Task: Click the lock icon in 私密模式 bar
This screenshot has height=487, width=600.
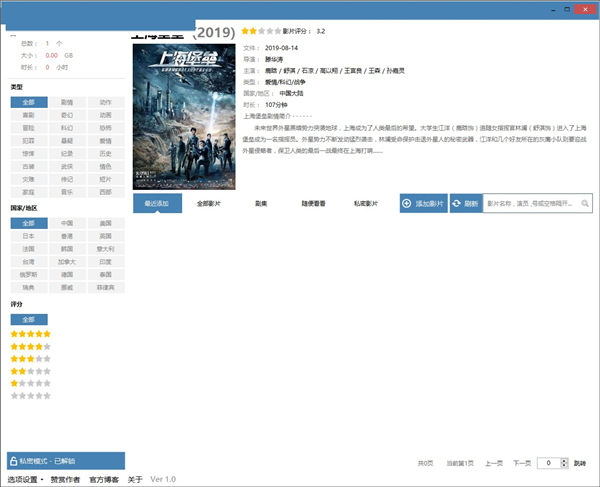Action: (x=13, y=461)
